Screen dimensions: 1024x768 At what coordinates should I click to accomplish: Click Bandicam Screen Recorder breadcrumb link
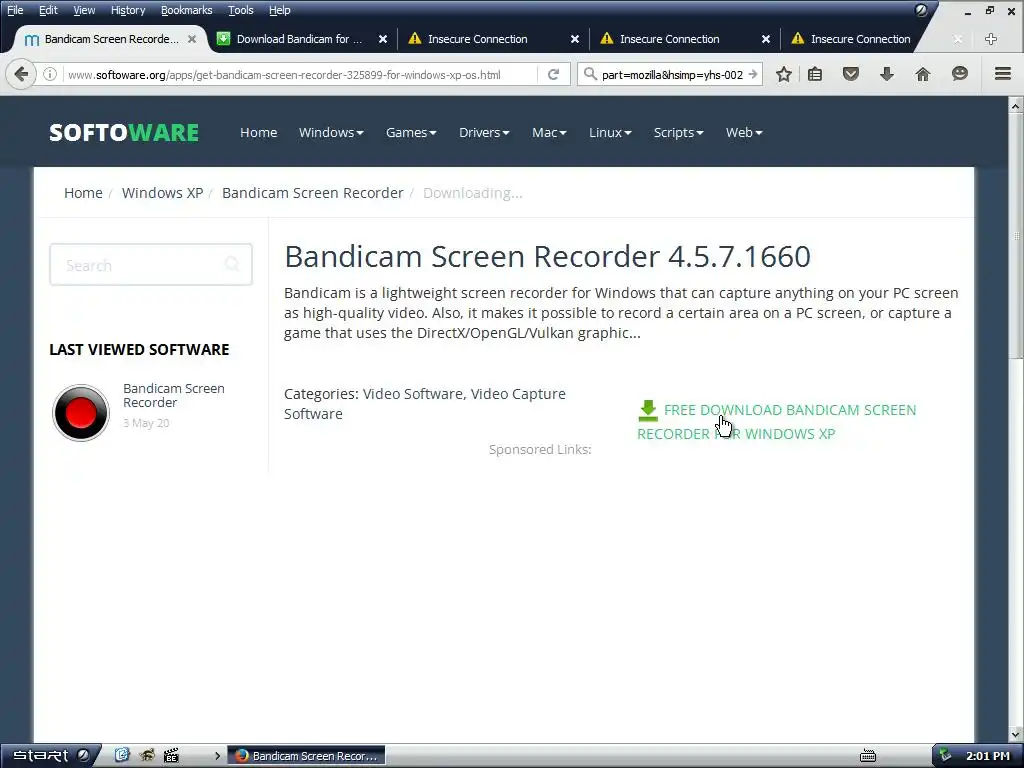[312, 193]
